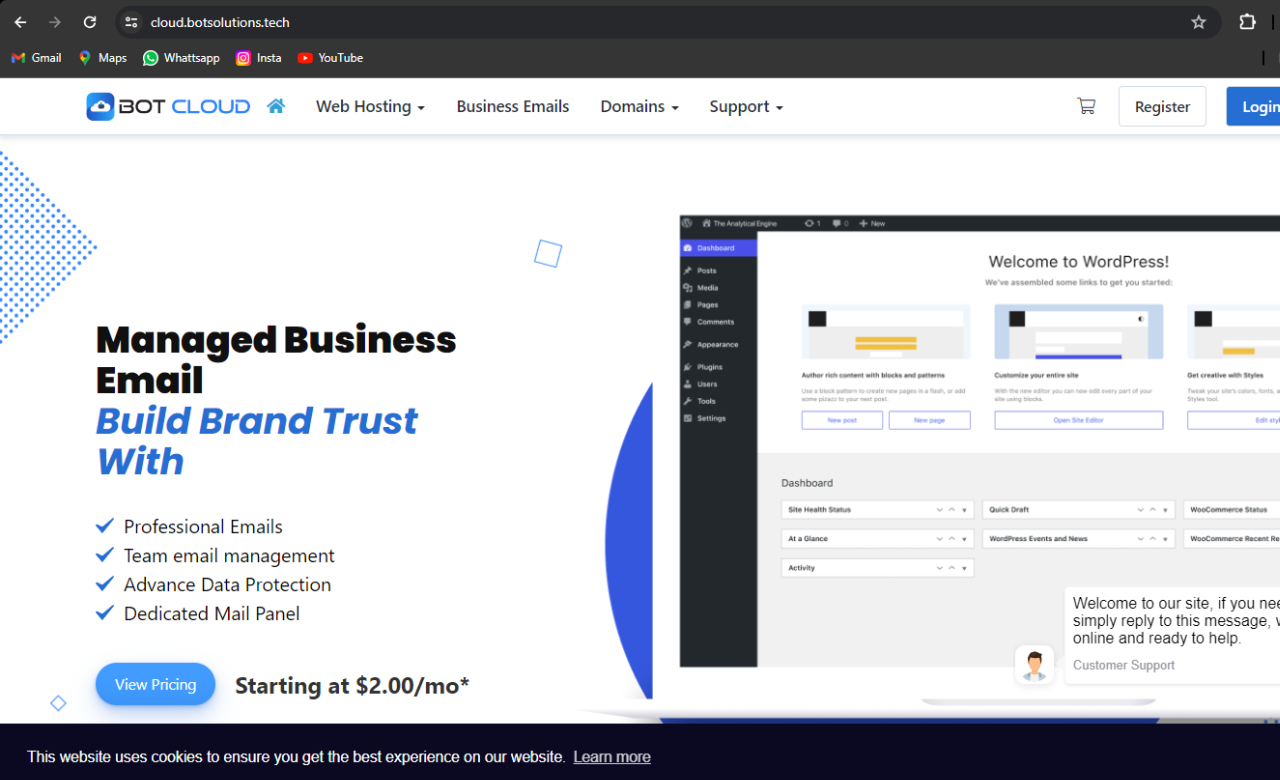
Task: Open the shopping cart icon
Action: pyautogui.click(x=1086, y=106)
